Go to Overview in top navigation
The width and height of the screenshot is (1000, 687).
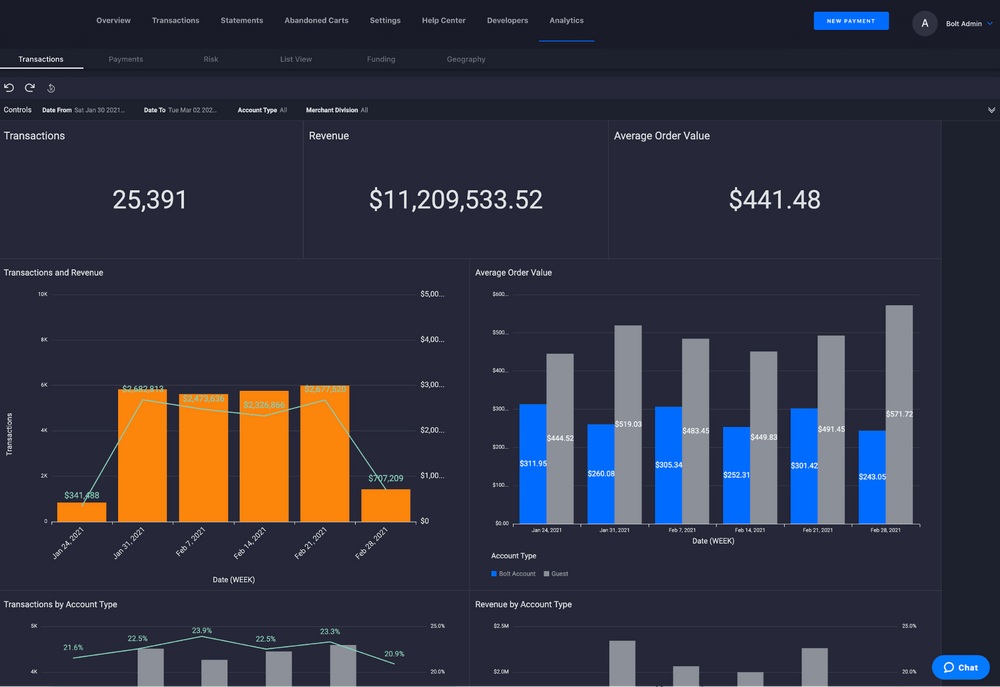pyautogui.click(x=114, y=20)
